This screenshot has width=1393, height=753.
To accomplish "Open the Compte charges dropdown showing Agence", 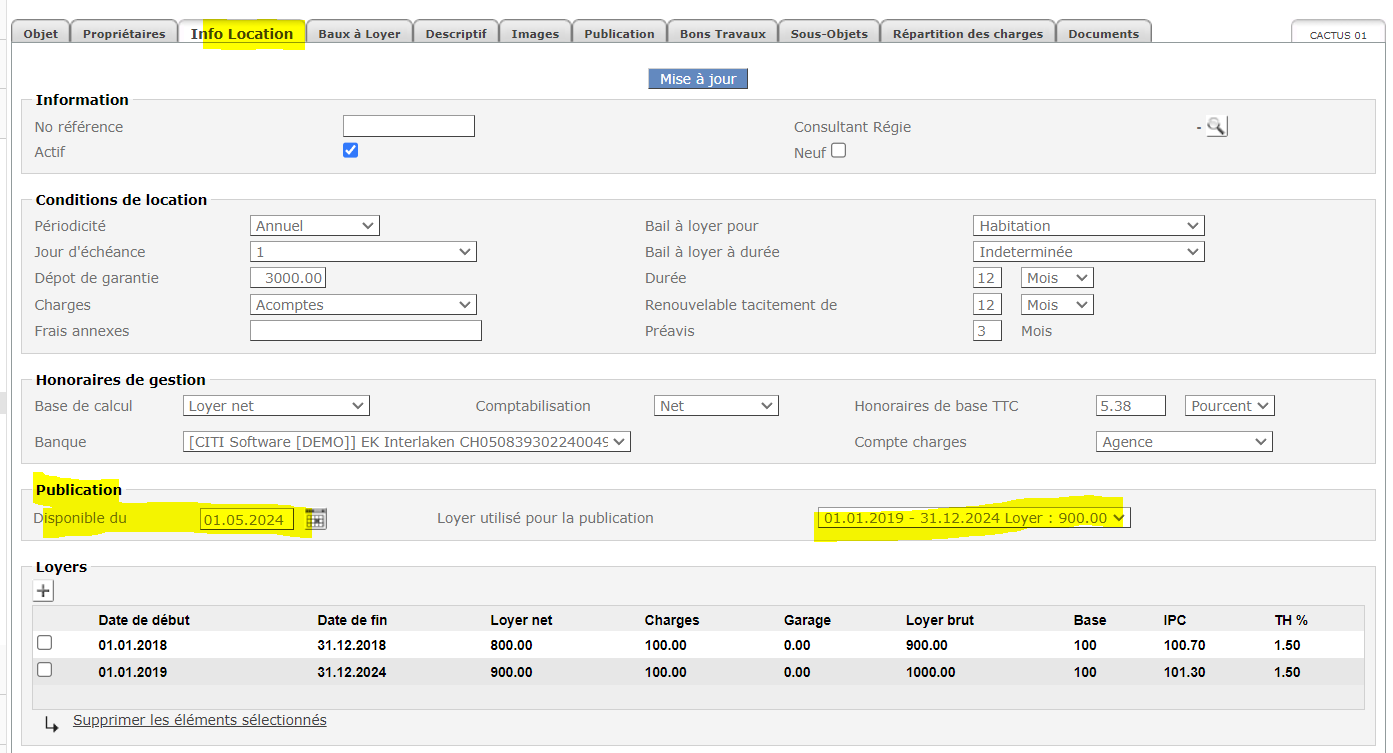I will pyautogui.click(x=1184, y=442).
